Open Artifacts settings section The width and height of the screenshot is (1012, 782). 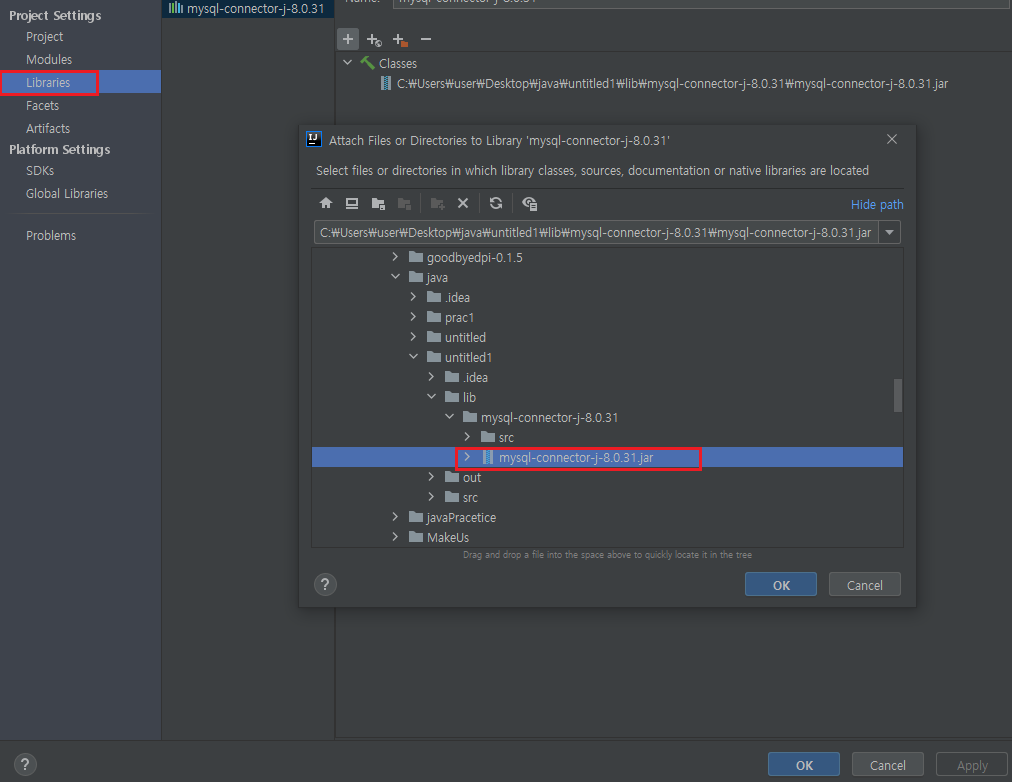click(x=48, y=128)
